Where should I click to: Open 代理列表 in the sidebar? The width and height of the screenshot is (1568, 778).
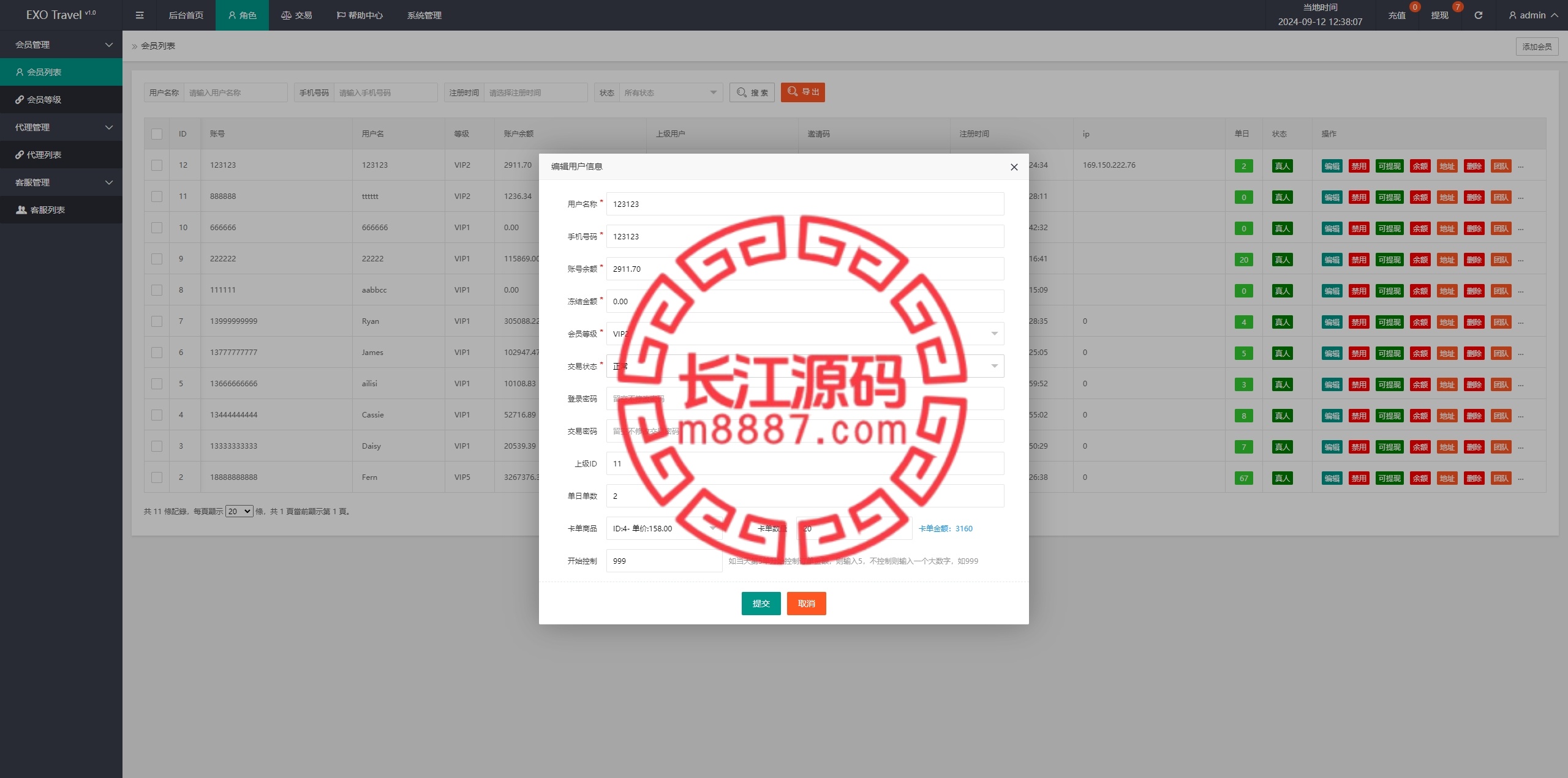61,155
